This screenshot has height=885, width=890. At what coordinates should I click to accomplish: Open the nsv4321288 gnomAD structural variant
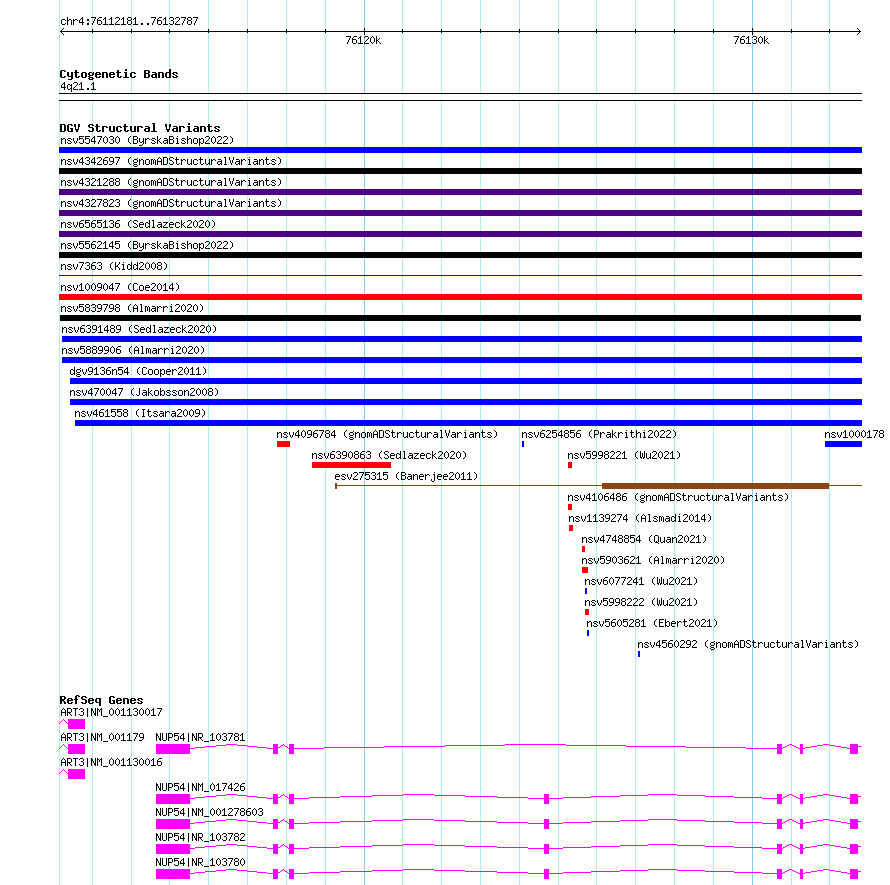[171, 182]
